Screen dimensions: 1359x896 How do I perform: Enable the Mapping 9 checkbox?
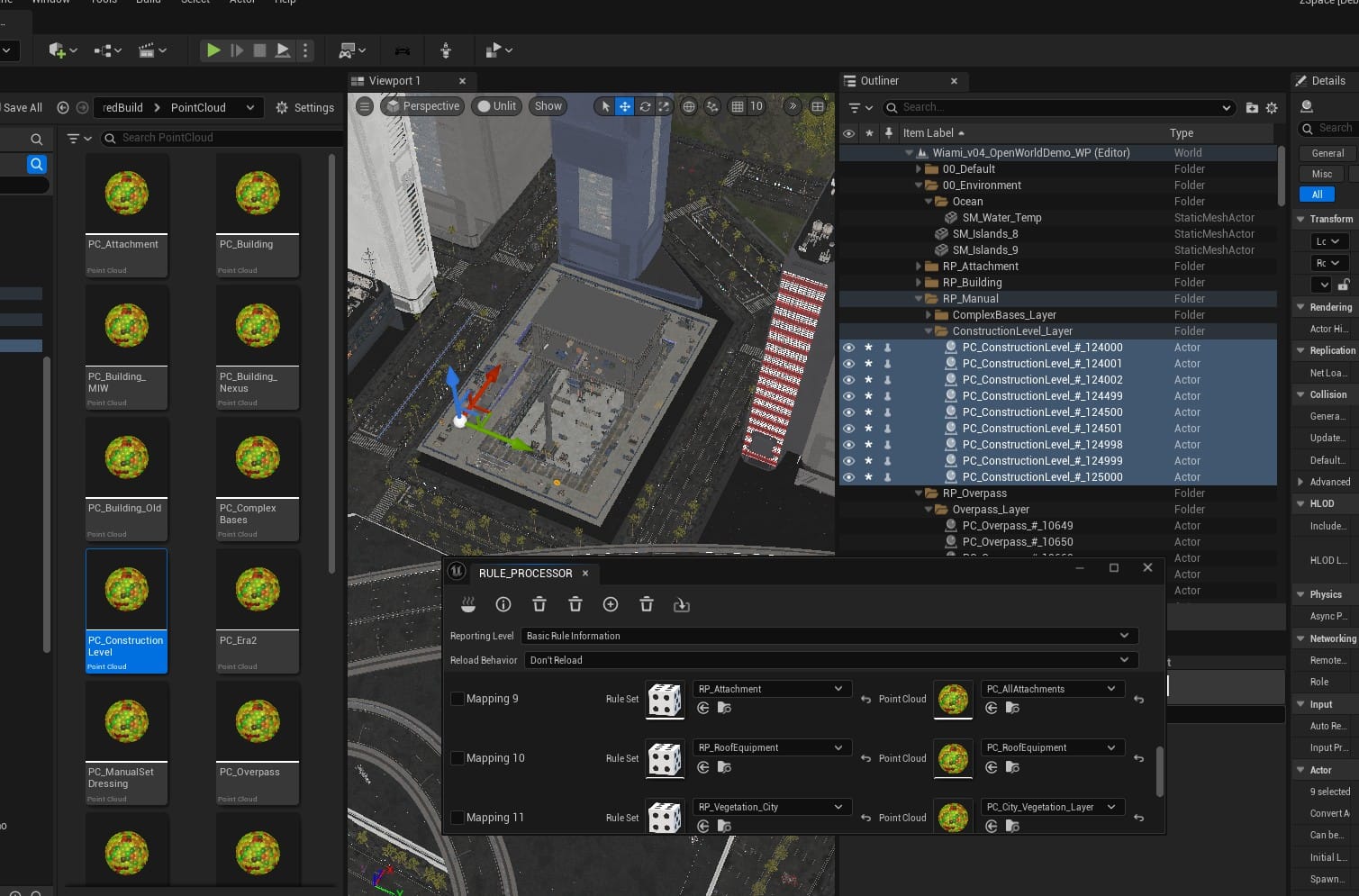(458, 699)
